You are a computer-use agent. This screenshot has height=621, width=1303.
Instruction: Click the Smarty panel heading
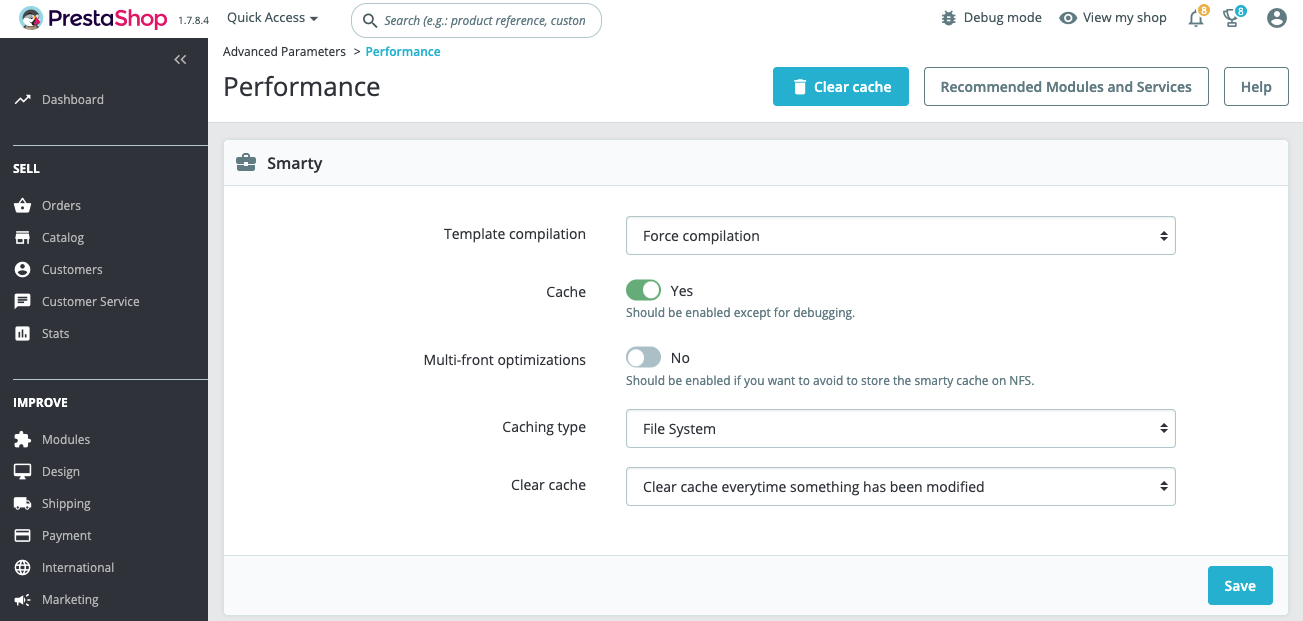coord(294,163)
